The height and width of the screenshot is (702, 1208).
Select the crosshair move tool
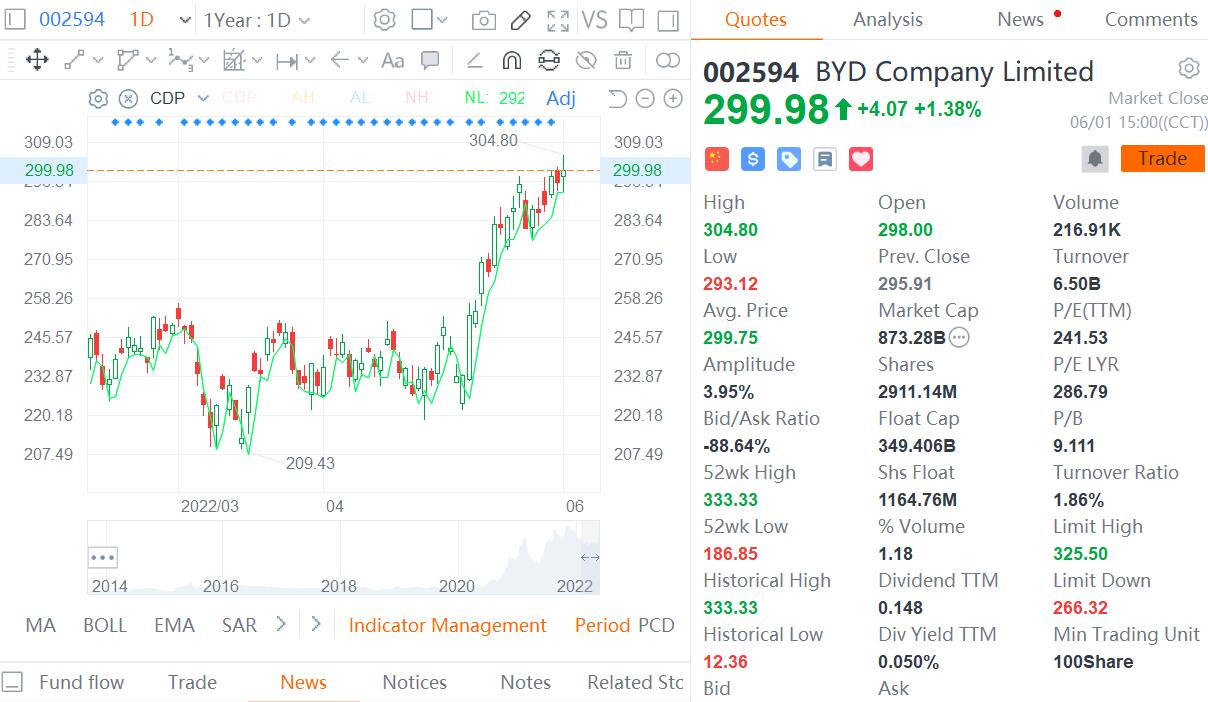[x=37, y=61]
